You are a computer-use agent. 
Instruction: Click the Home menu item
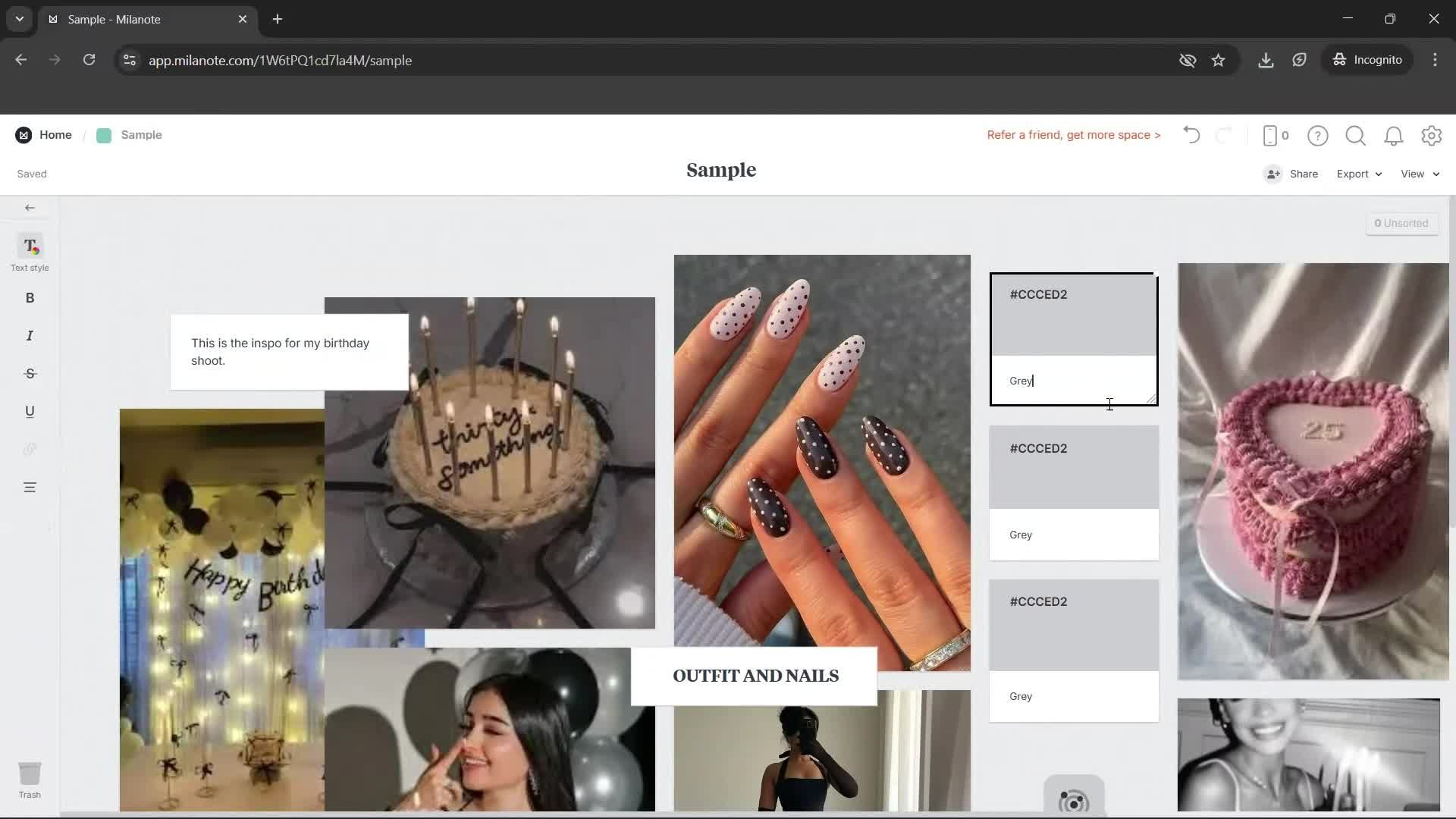[55, 135]
